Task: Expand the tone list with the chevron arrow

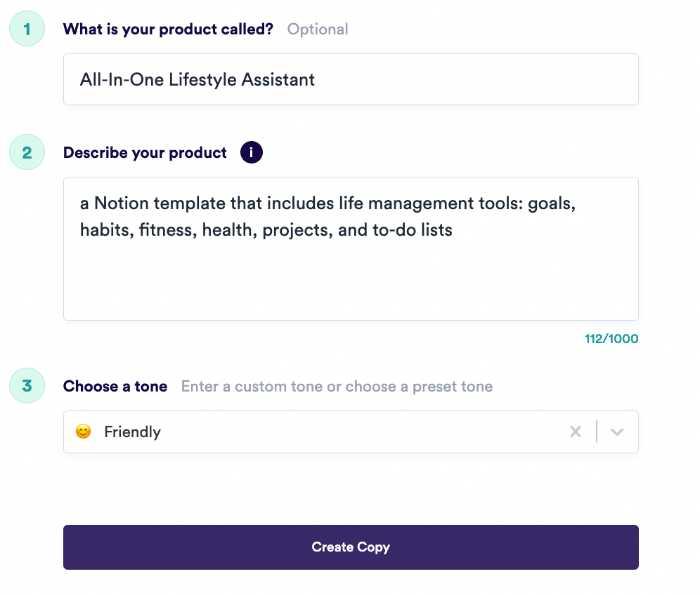Action: (x=617, y=432)
